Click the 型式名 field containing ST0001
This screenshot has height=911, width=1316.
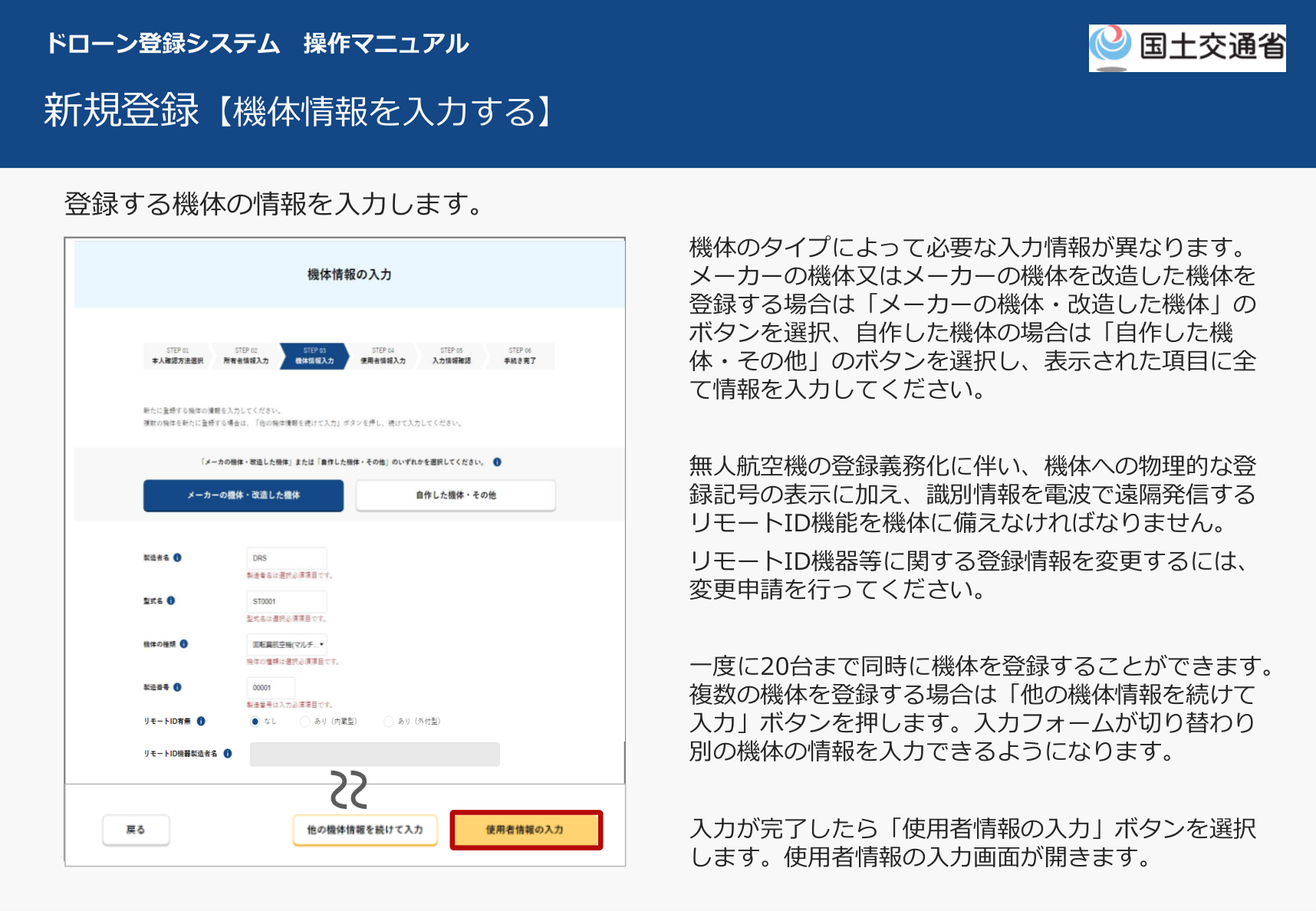287,601
